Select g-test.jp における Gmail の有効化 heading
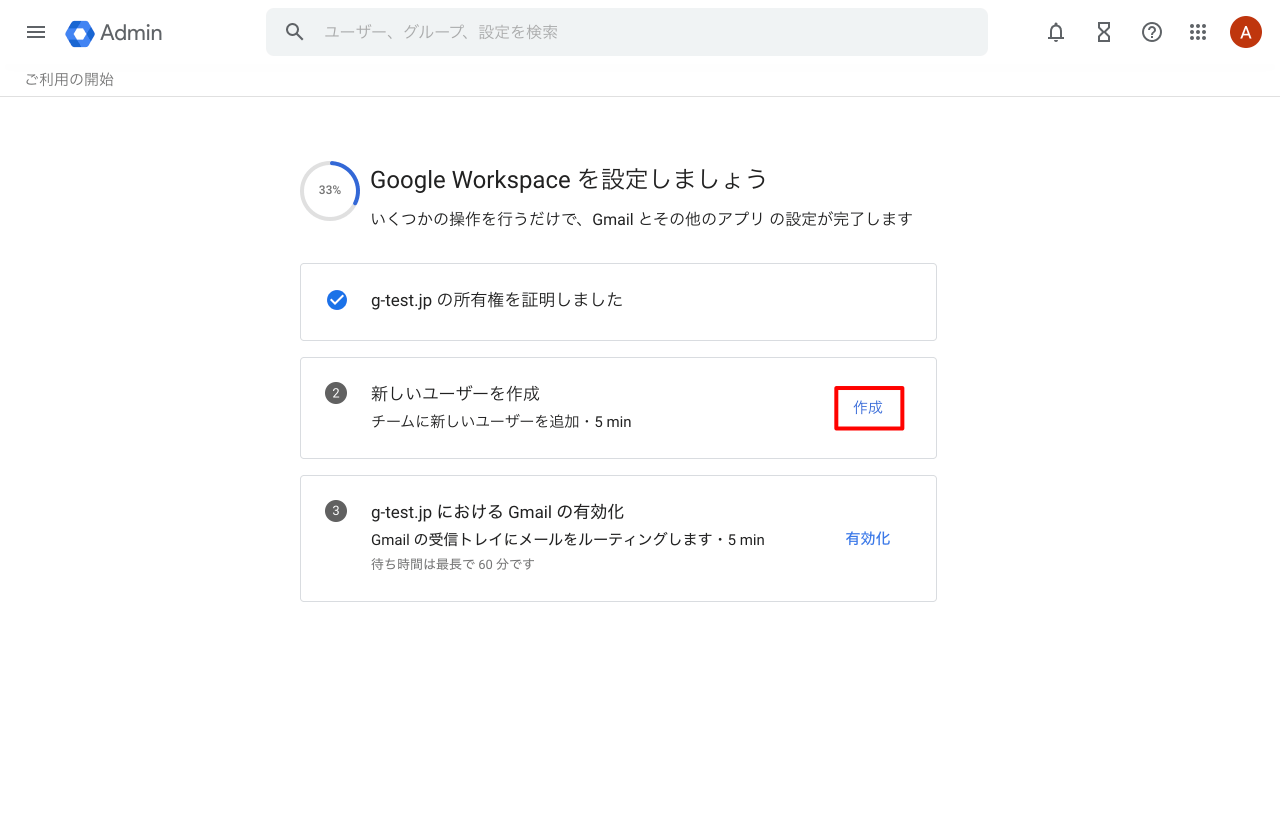 coord(497,512)
